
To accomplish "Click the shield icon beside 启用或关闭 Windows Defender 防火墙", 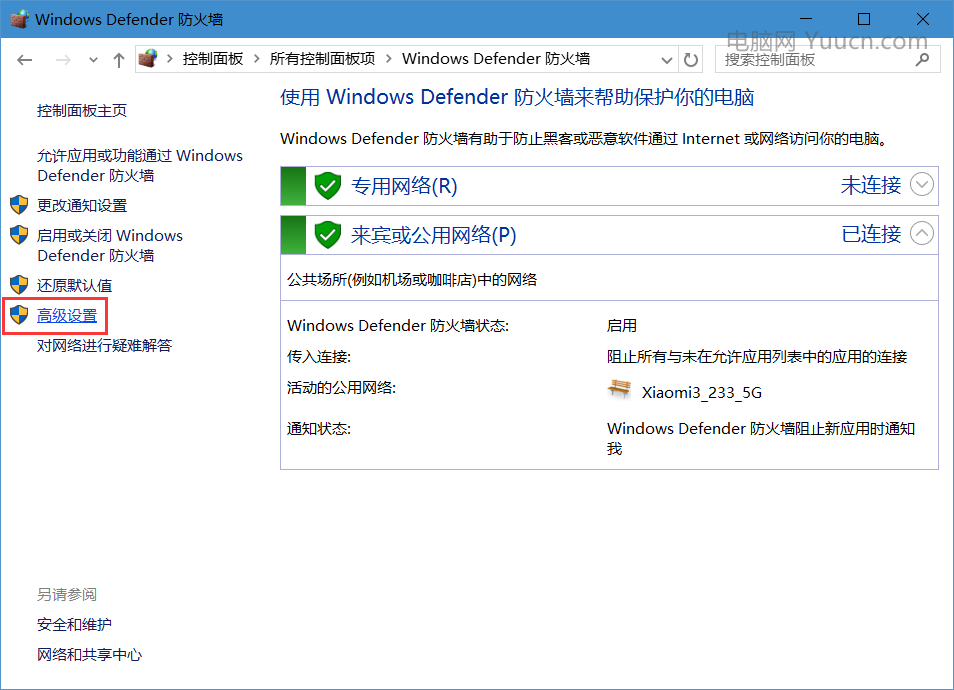I will point(19,235).
